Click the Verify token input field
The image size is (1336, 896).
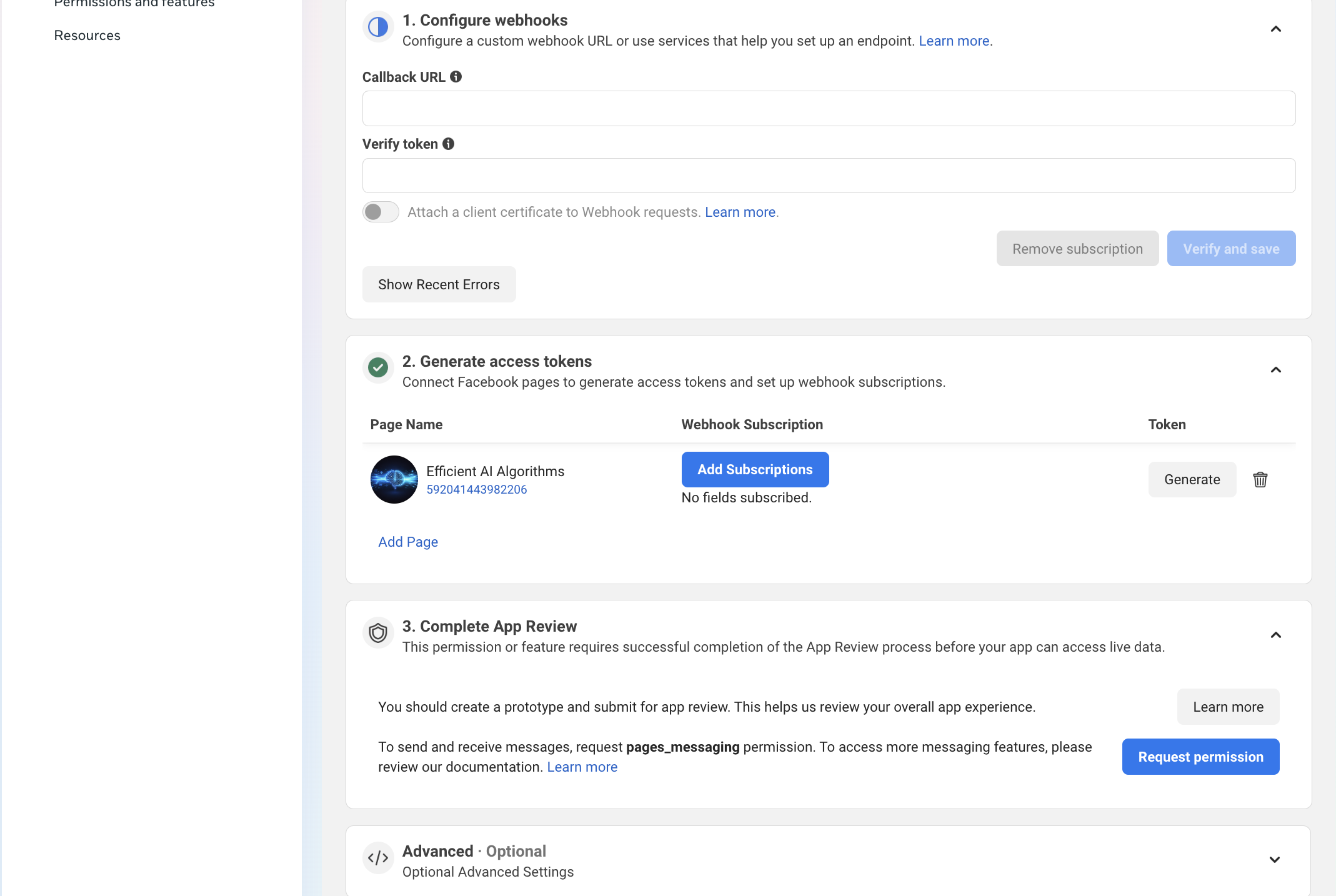click(x=829, y=176)
